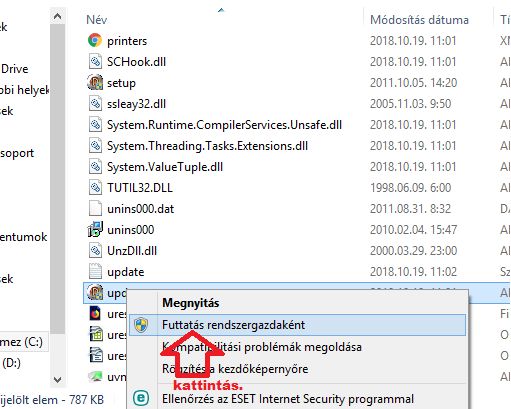Image resolution: width=511 pixels, height=409 pixels.
Task: Select the Chrome icon next to printers
Action: point(95,40)
